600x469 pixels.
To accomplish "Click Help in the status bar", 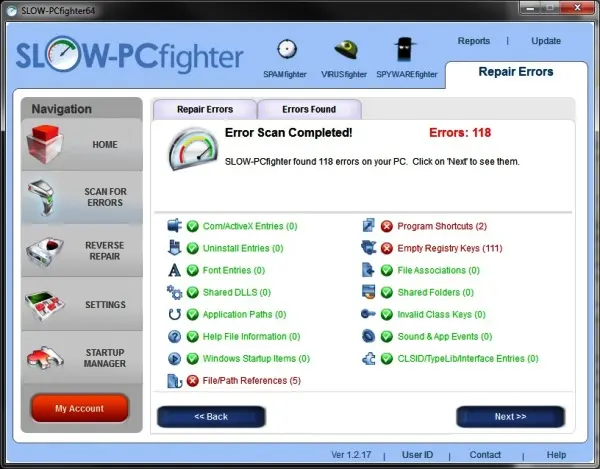I will click(x=556, y=455).
